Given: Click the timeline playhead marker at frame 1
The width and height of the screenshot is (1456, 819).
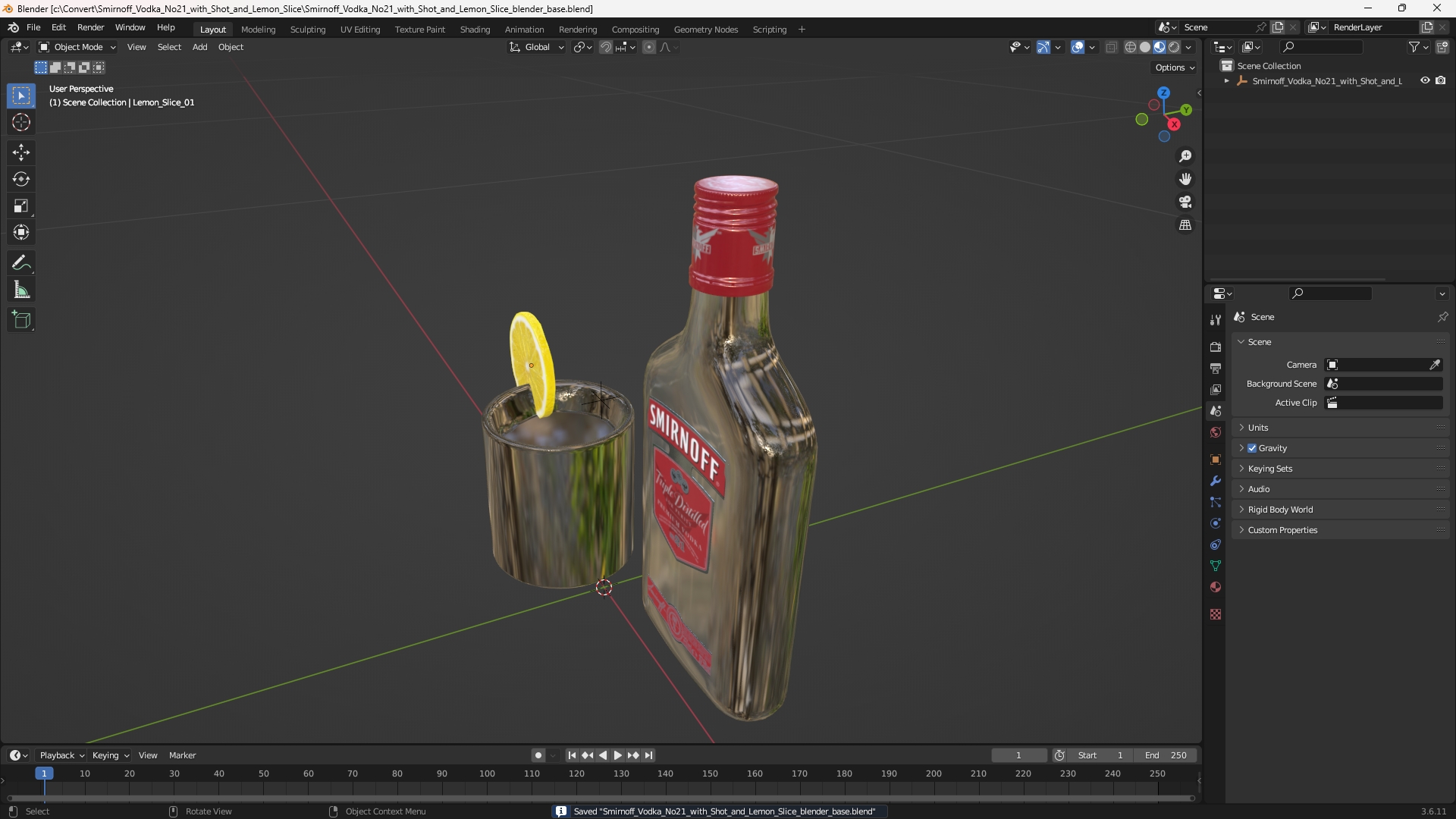Looking at the screenshot, I should click(x=44, y=773).
